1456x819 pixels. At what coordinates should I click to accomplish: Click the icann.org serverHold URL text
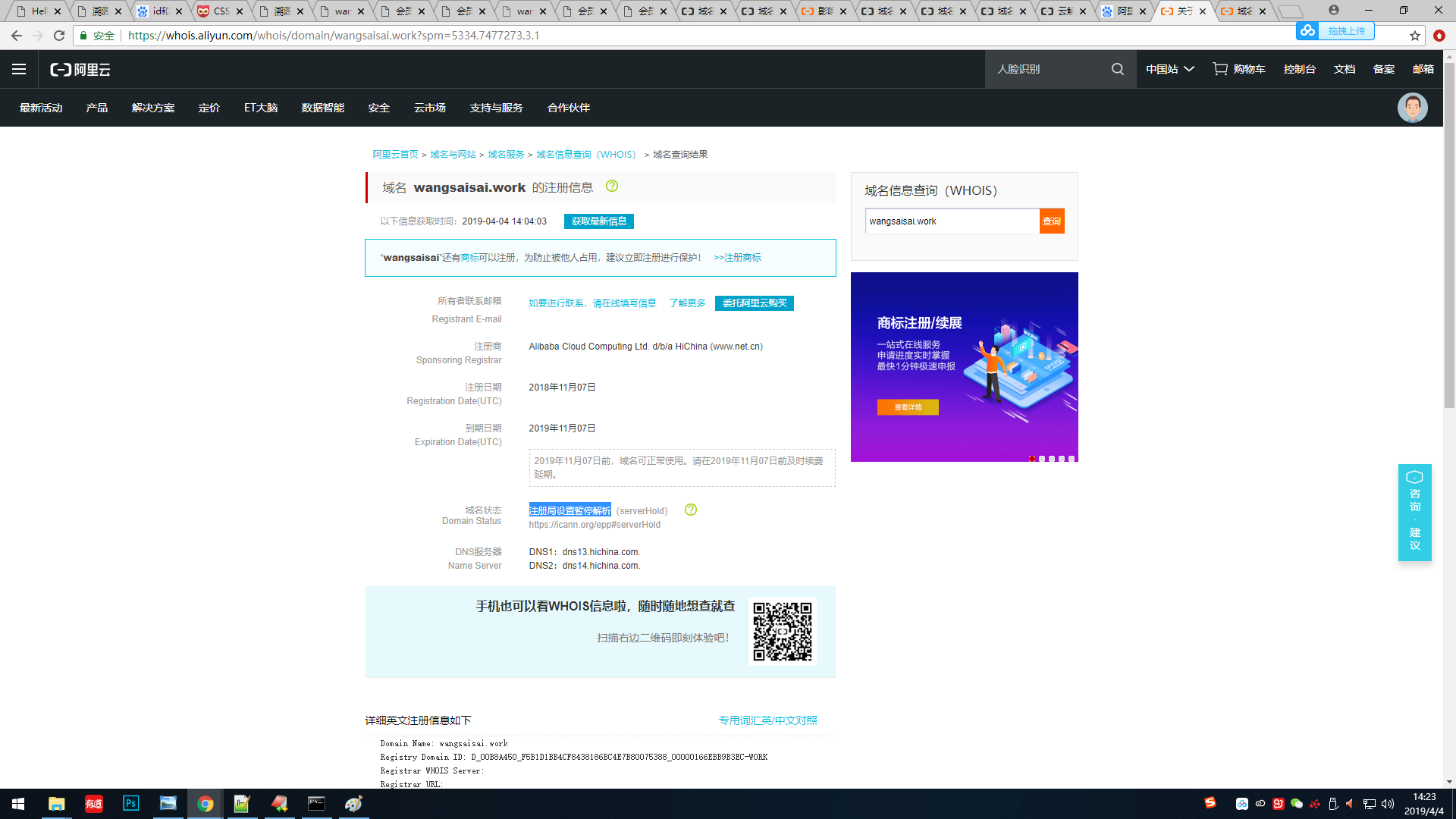click(x=595, y=525)
